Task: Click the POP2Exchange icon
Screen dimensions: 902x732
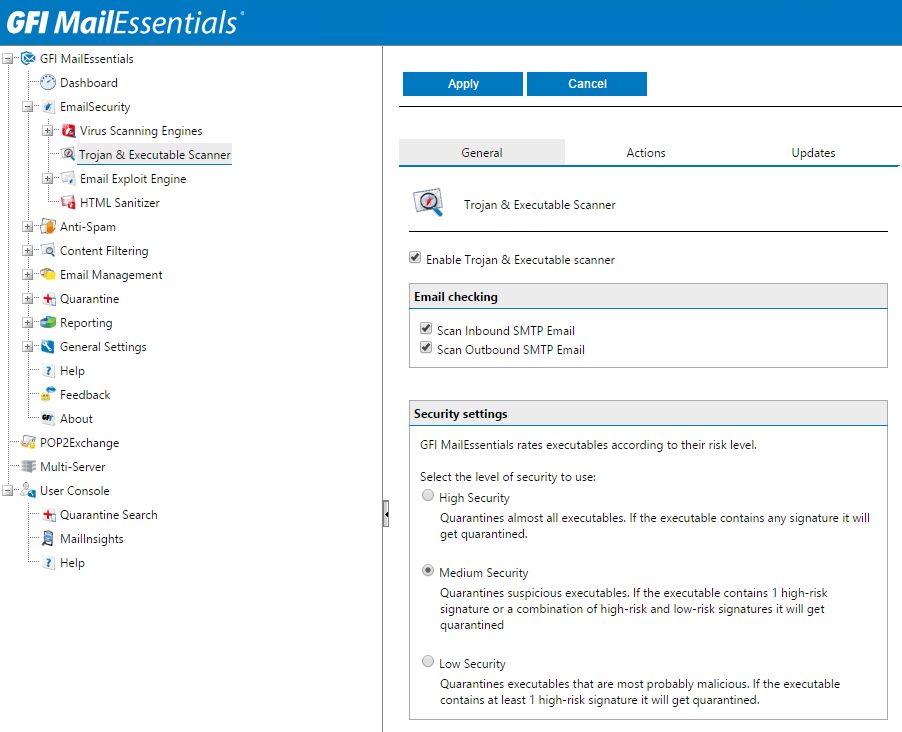Action: pos(28,443)
